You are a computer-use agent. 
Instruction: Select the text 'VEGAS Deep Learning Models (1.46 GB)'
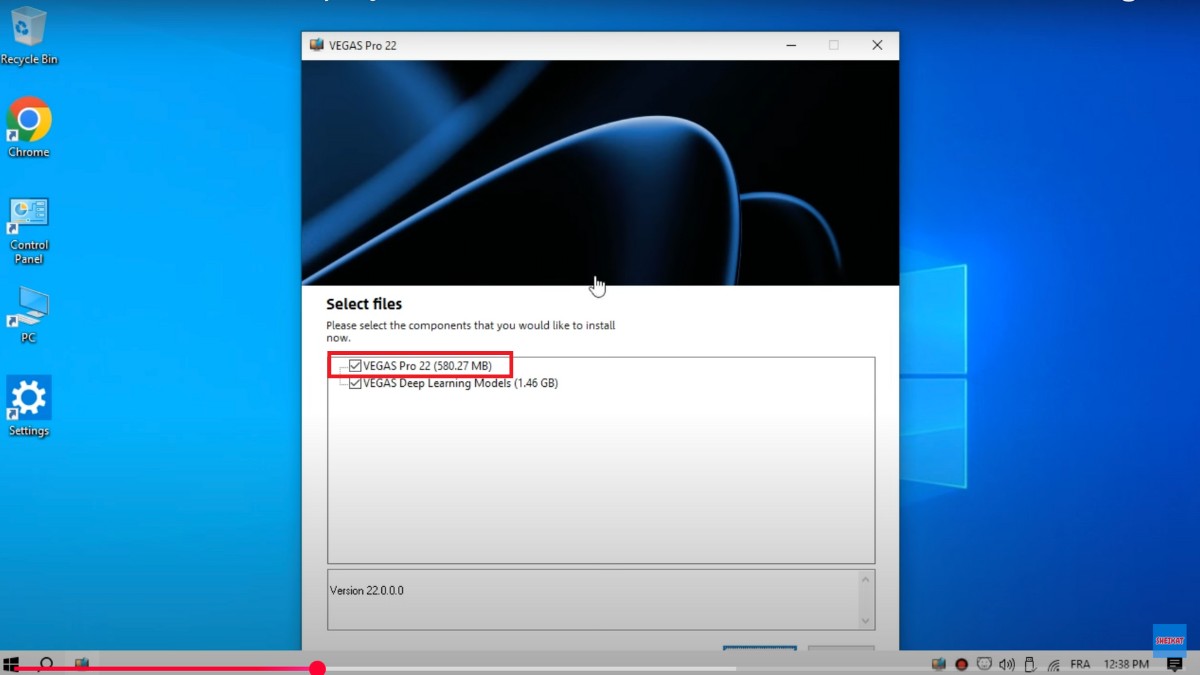pos(461,383)
